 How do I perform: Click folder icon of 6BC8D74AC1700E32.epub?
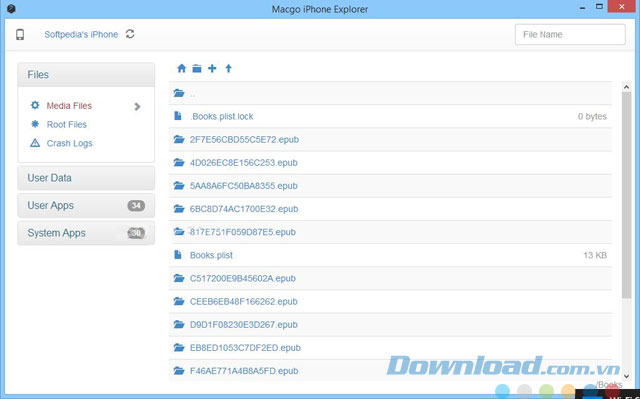179,209
